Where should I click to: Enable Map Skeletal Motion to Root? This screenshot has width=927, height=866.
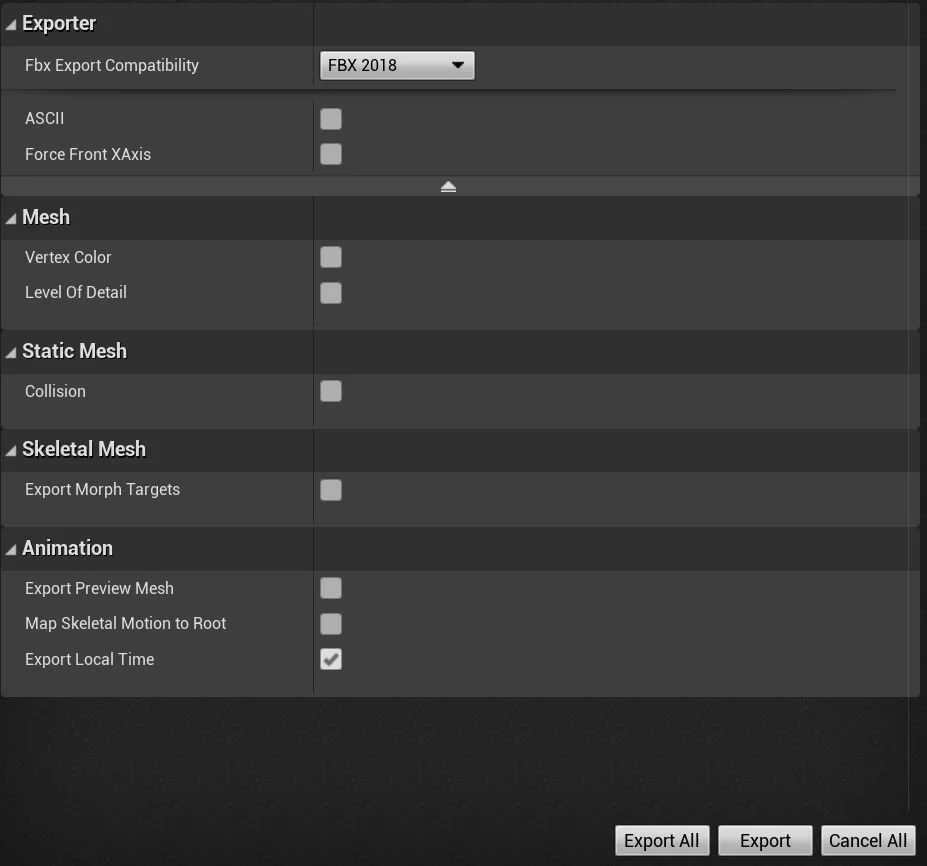(x=331, y=623)
